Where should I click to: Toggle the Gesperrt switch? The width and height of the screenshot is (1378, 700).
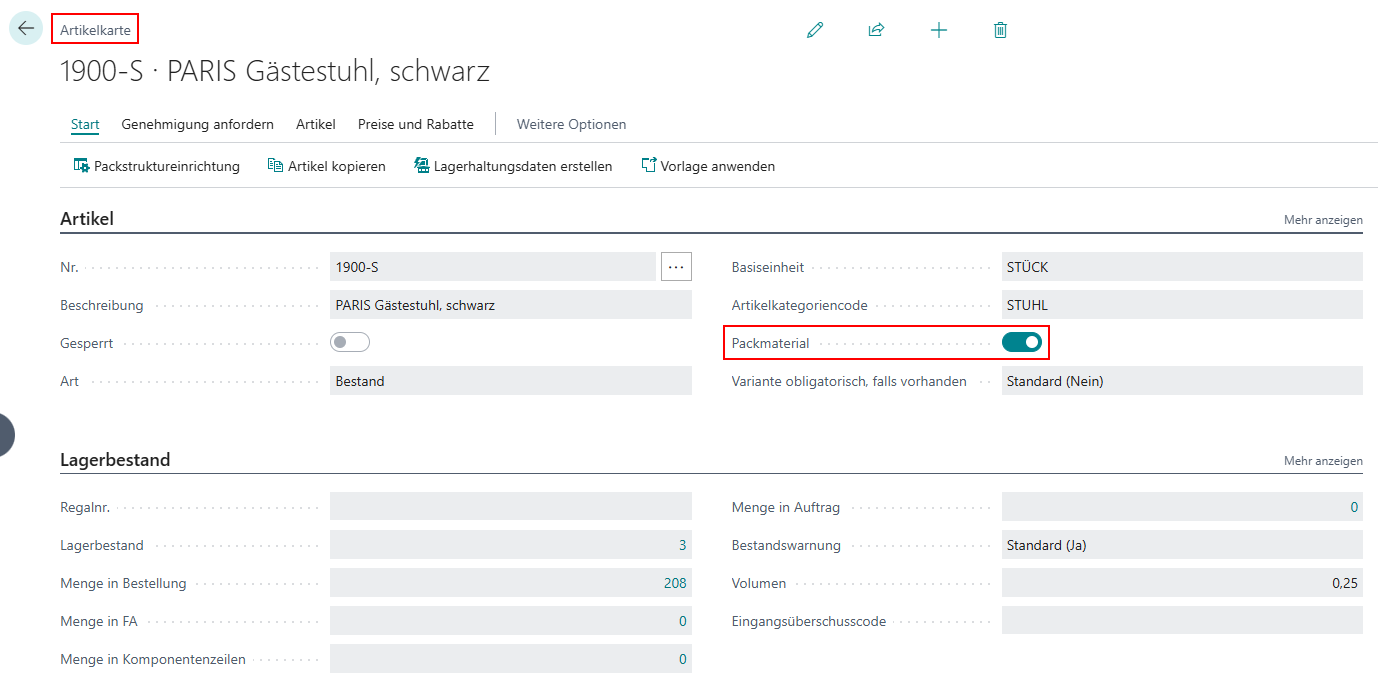[350, 343]
